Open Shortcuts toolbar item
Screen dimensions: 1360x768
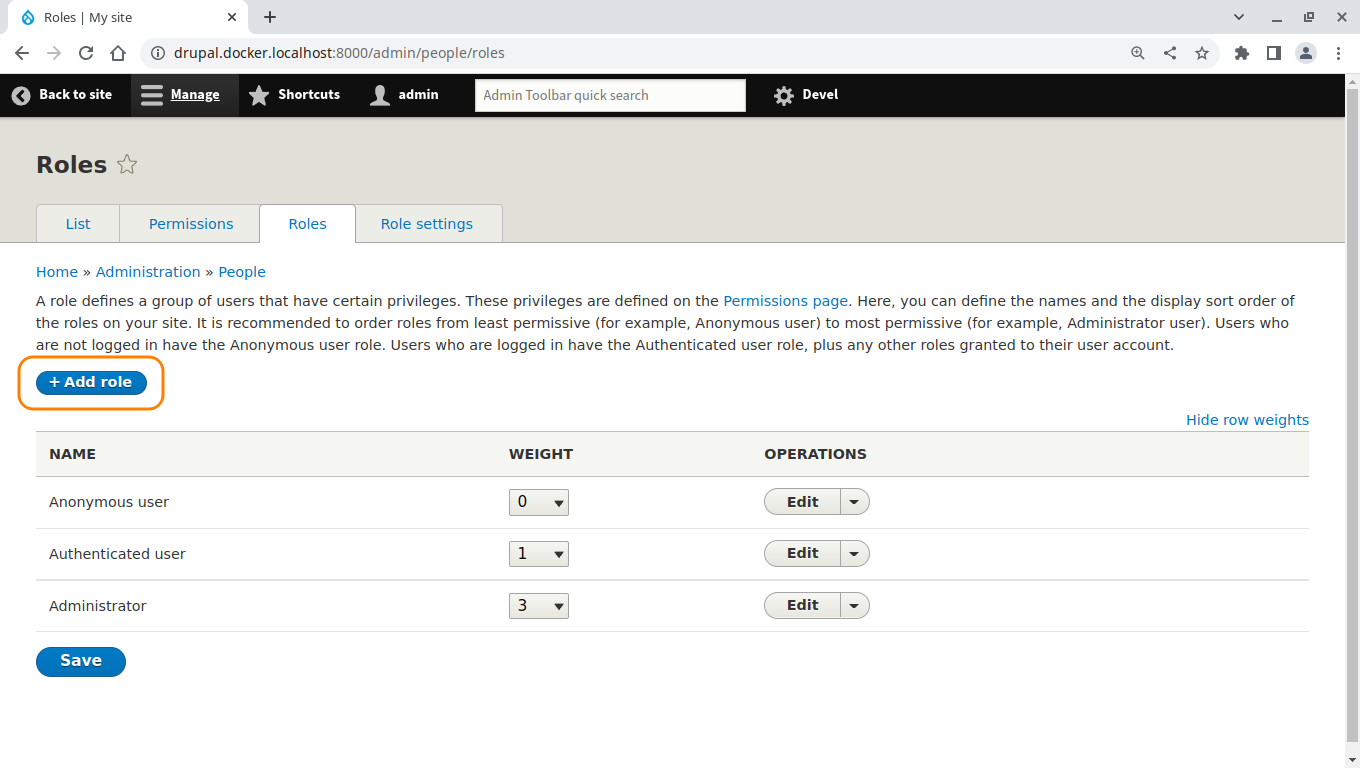(x=295, y=95)
